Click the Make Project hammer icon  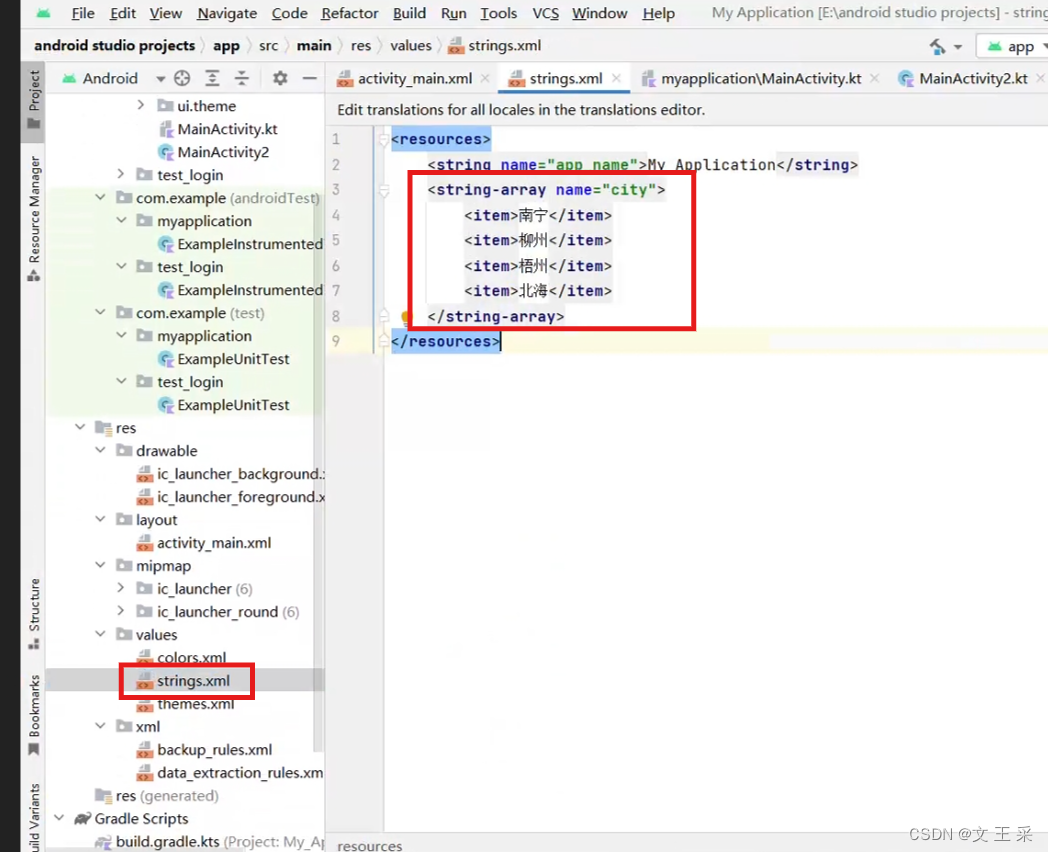pos(938,46)
